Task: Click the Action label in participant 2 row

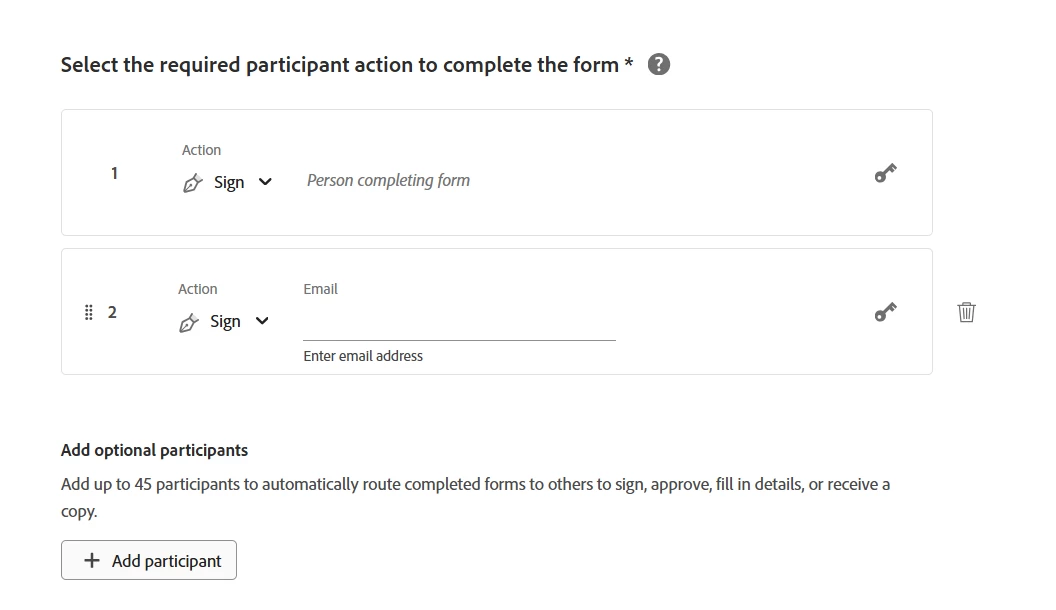Action: pyautogui.click(x=197, y=289)
